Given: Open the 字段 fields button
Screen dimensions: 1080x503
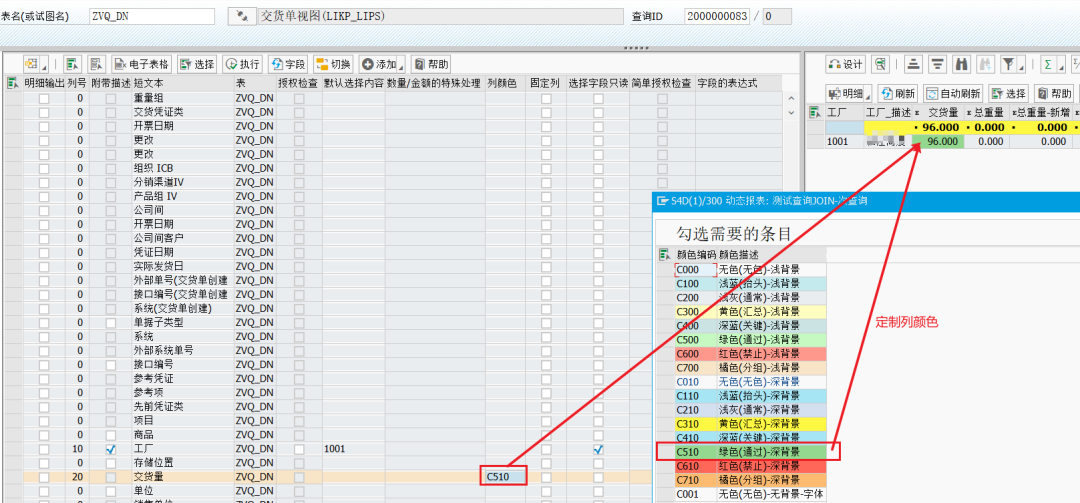Looking at the screenshot, I should point(289,64).
